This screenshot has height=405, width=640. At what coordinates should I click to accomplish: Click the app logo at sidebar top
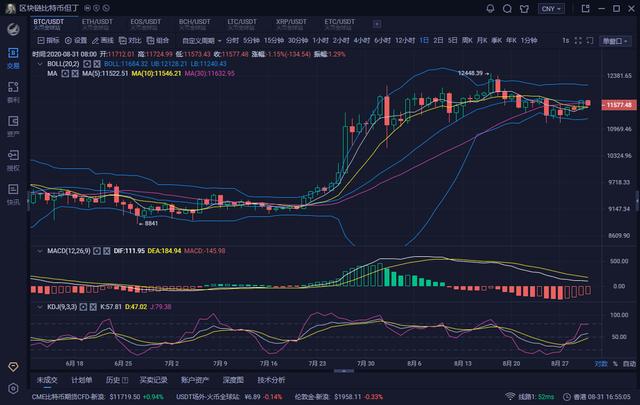[x=13, y=29]
